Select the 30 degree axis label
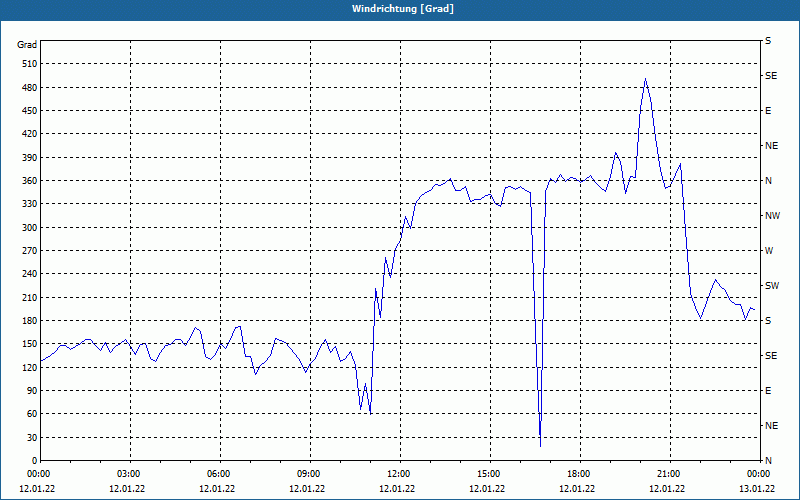 (x=32, y=438)
